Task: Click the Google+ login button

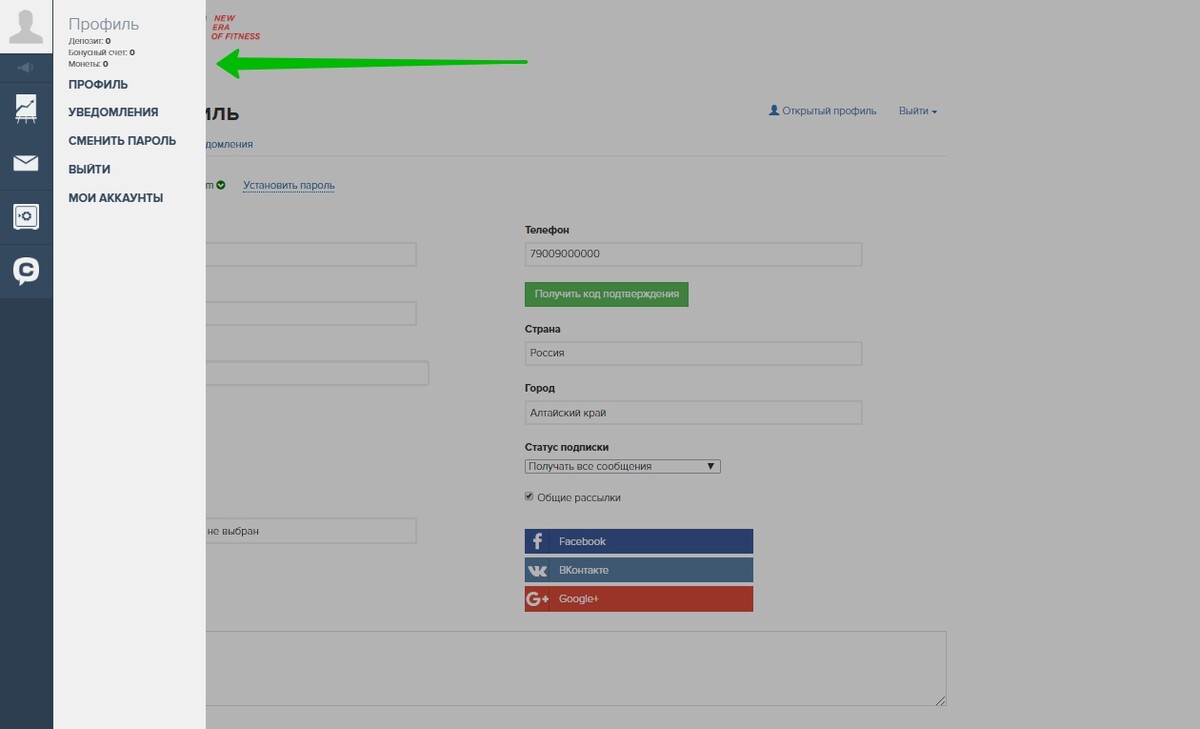Action: click(639, 599)
